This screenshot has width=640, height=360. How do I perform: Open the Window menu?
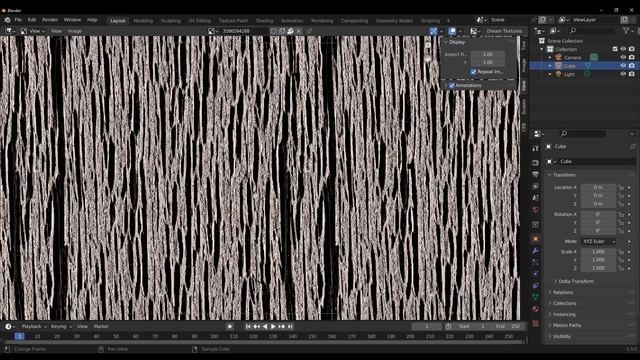72,20
